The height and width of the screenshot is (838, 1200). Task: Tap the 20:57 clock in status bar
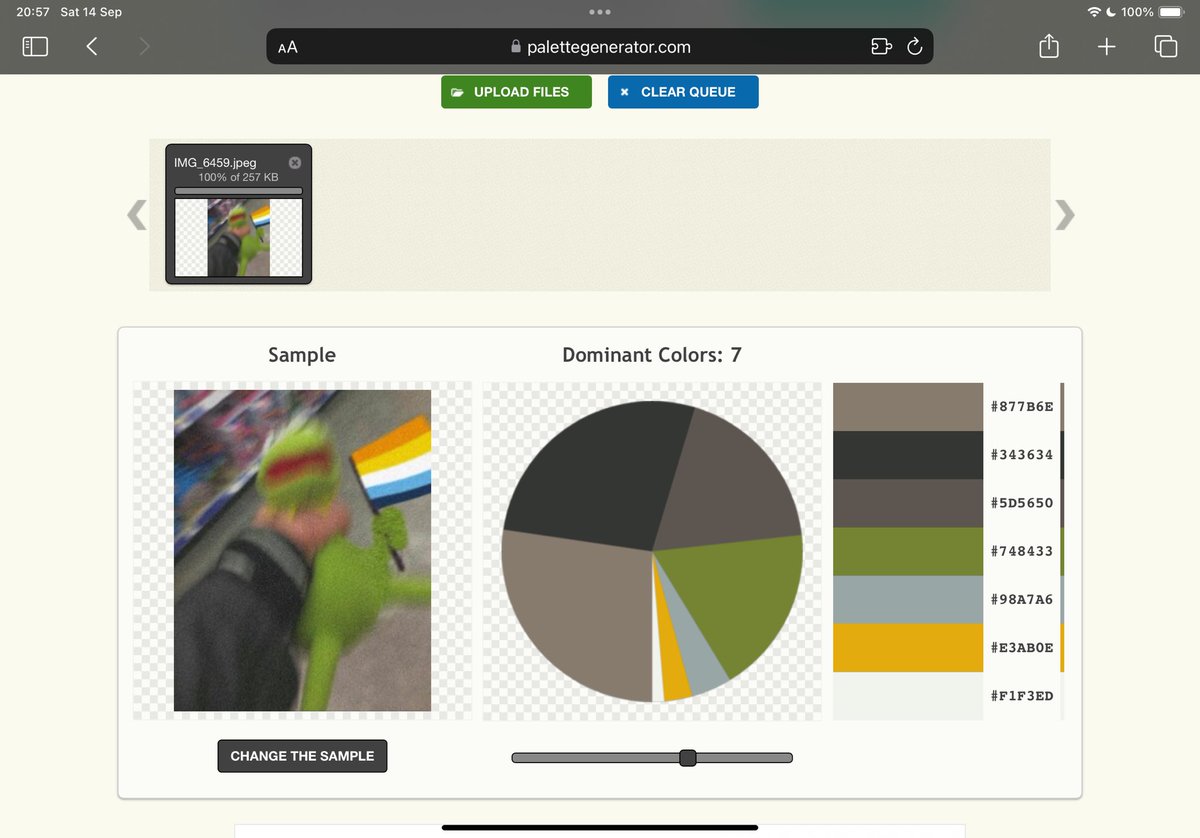pos(33,12)
